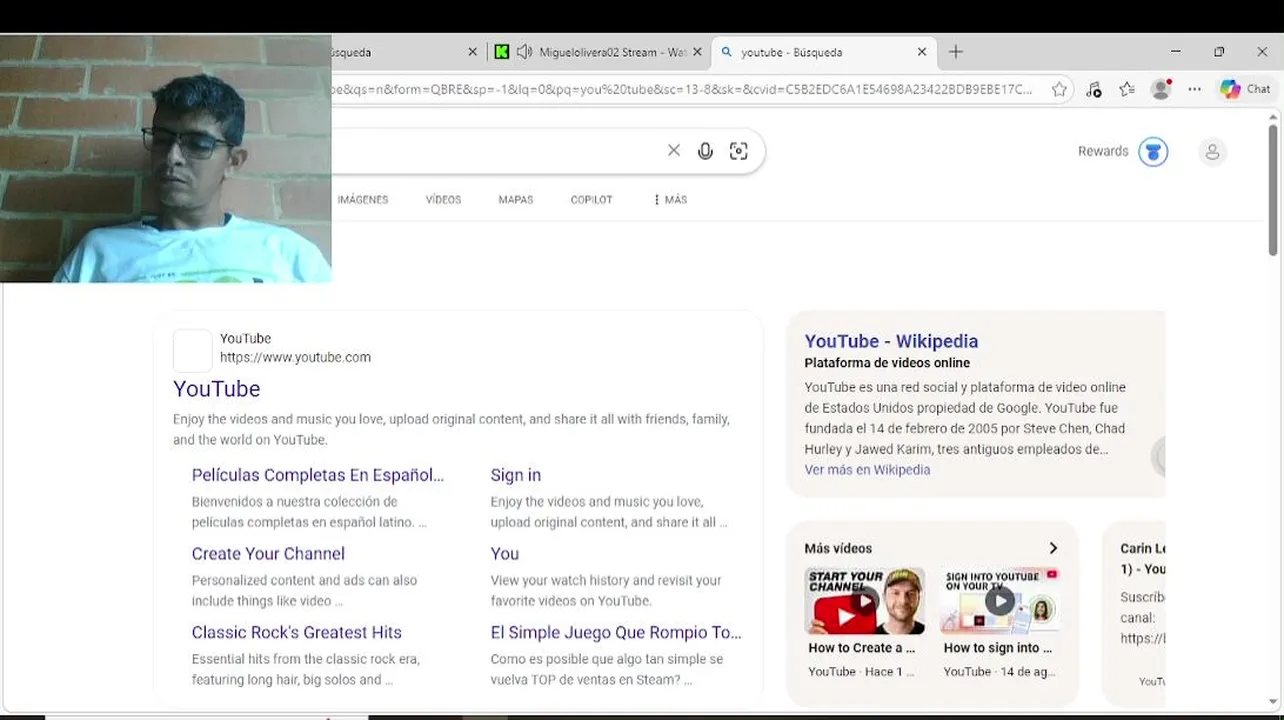
Task: Open 'Películas Completas En Español' link
Action: tap(318, 475)
